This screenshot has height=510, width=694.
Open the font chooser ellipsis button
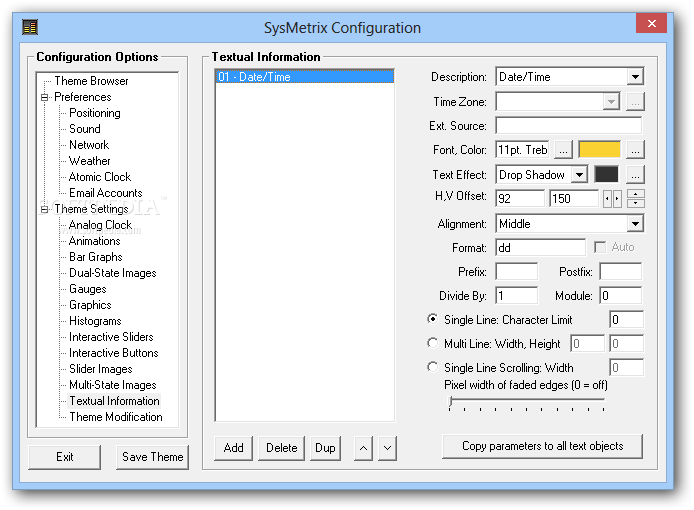[563, 150]
